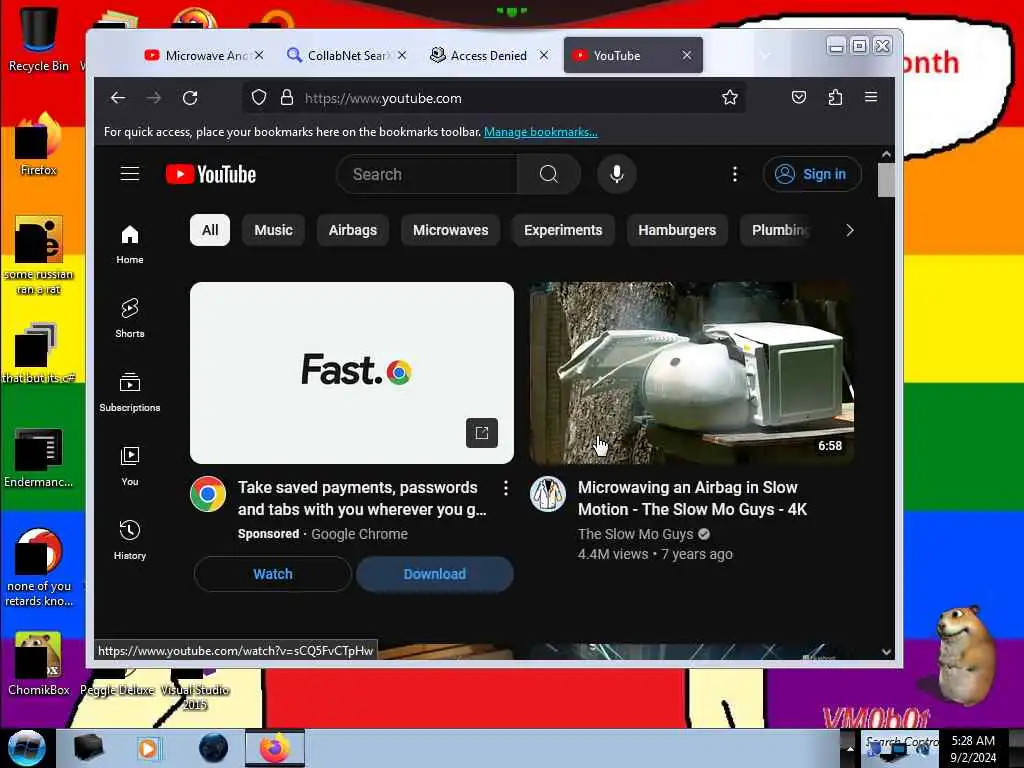
Task: Open the sponsored ad three-dot options
Action: [505, 488]
